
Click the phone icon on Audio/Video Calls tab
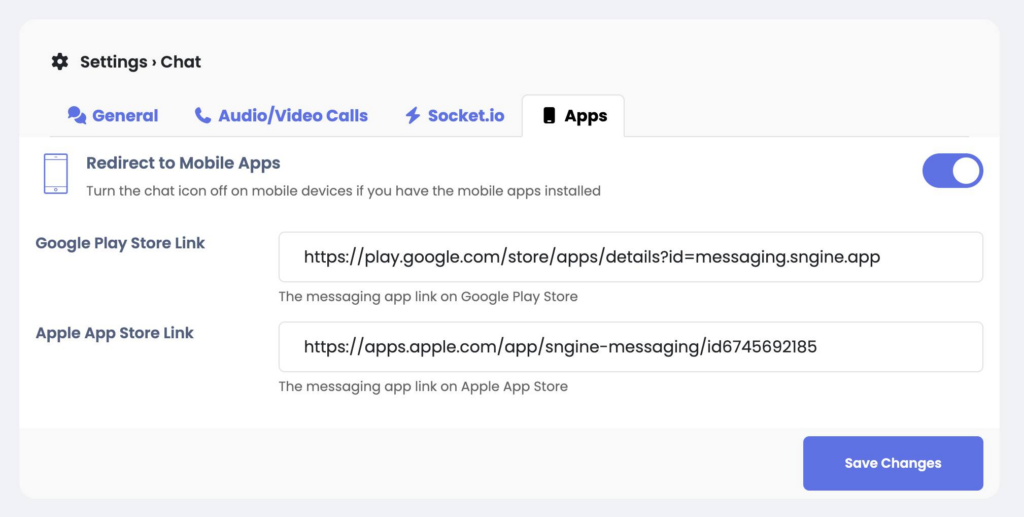(x=203, y=116)
